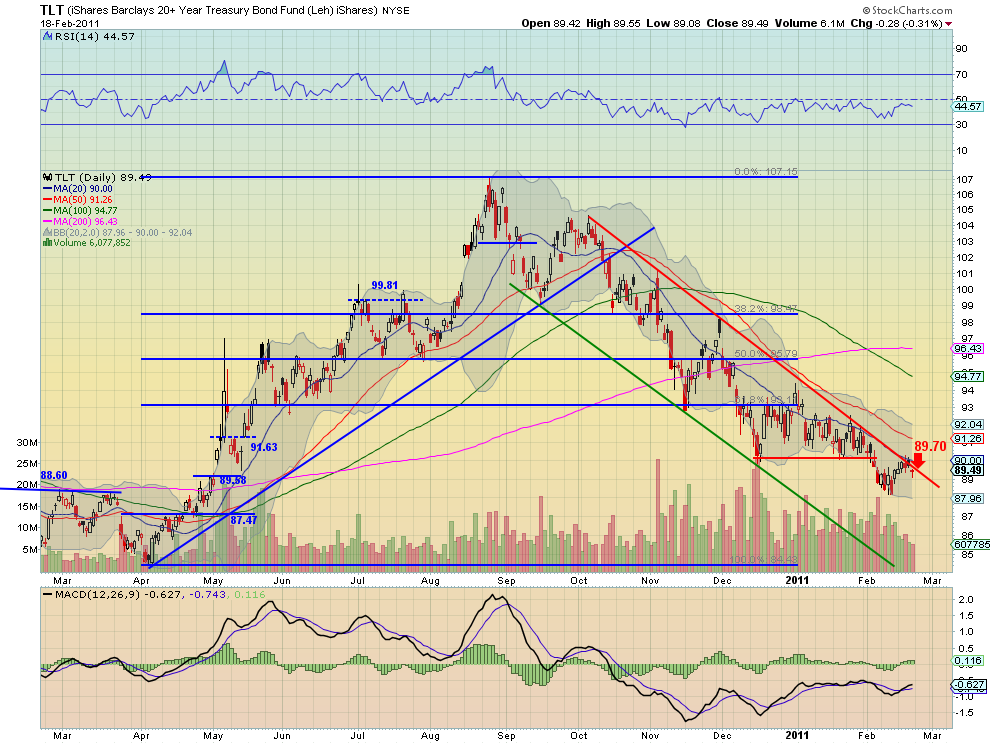The width and height of the screenshot is (990, 744).
Task: Click the 89.58 blue price annotation
Action: pyautogui.click(x=233, y=481)
